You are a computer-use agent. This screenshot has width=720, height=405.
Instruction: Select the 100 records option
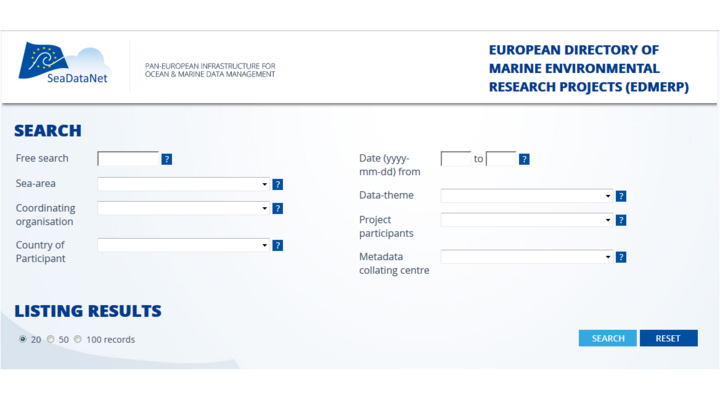(x=78, y=339)
